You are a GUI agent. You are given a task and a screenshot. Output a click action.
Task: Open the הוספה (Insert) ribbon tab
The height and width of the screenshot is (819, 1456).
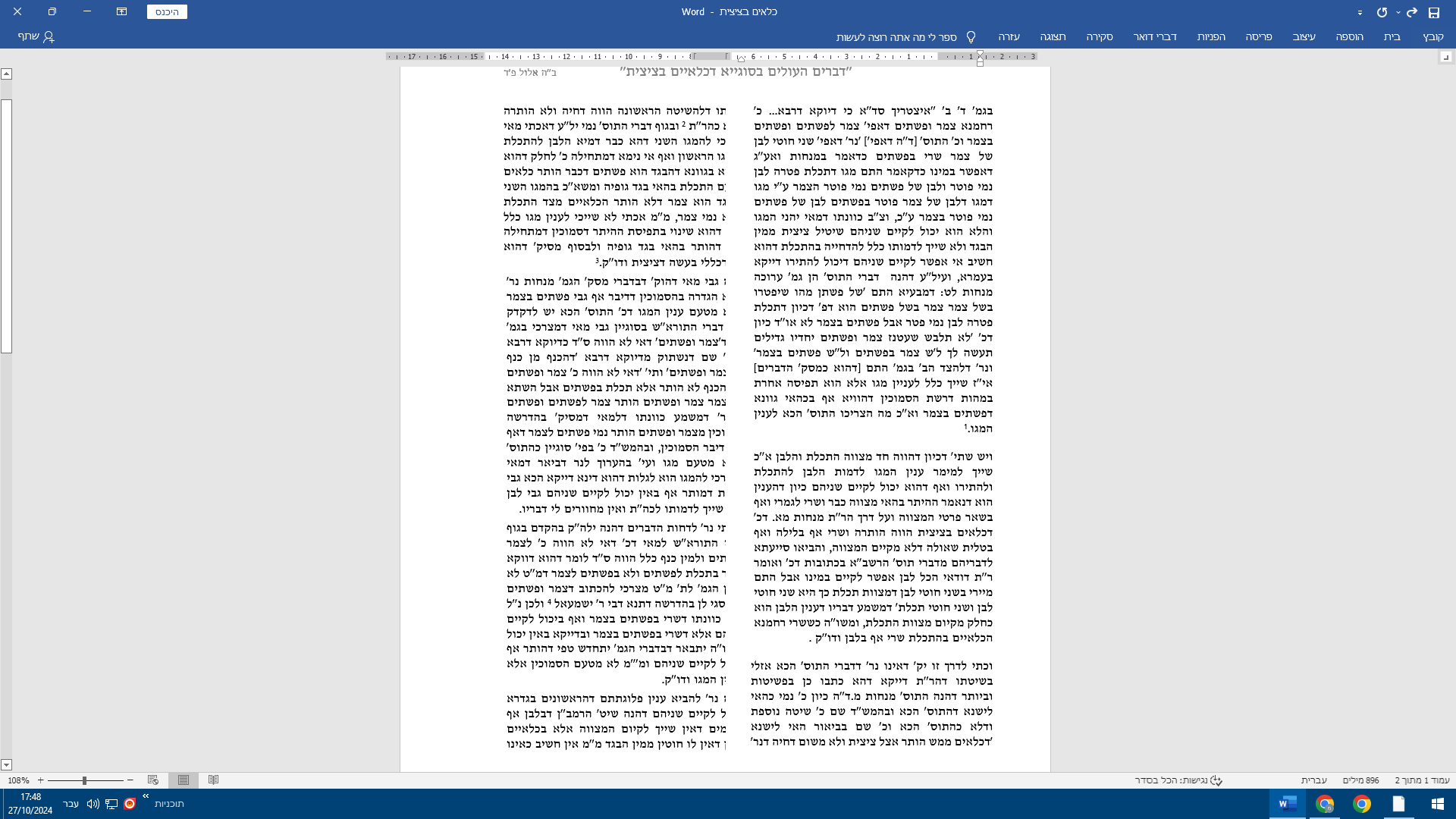(x=1350, y=36)
